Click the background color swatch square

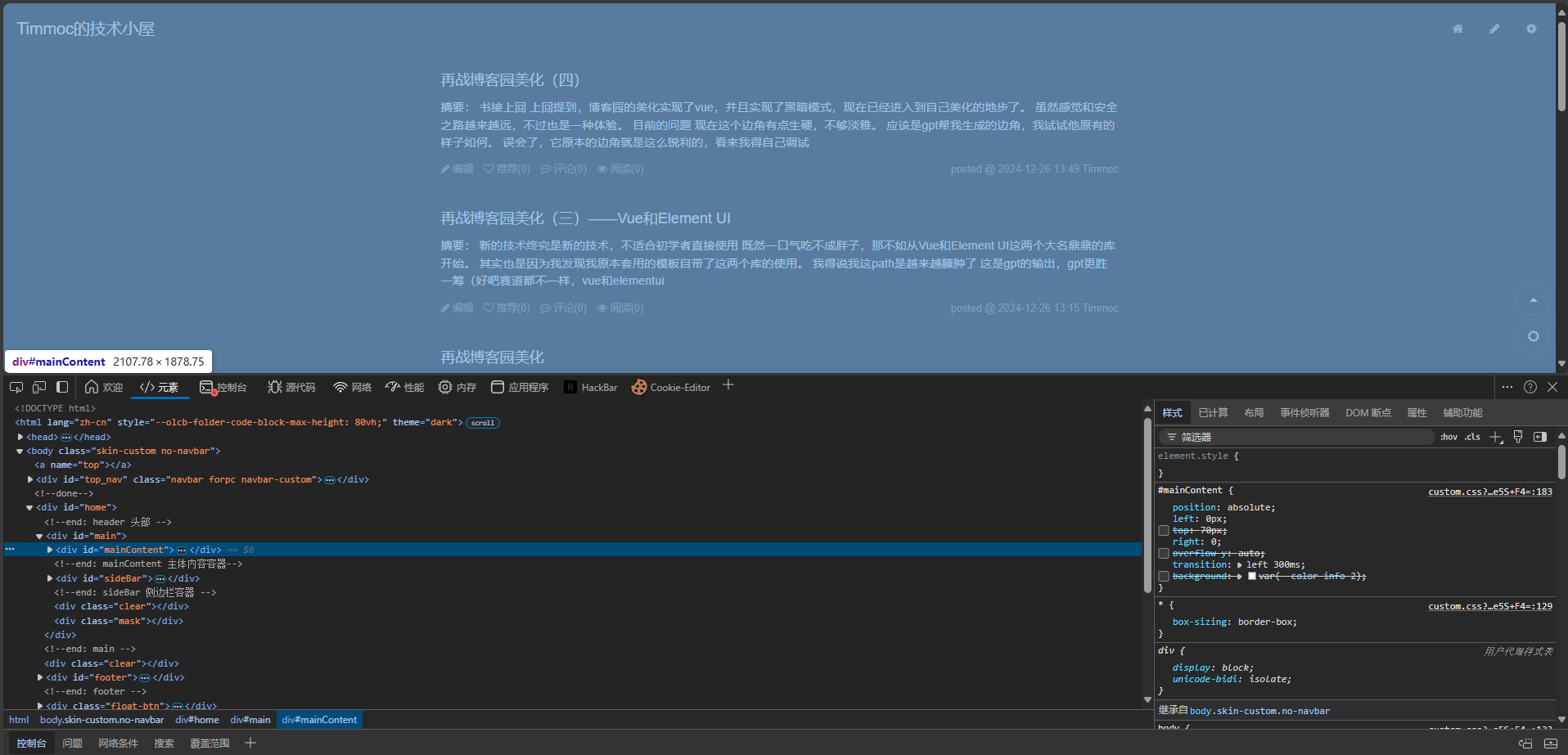tap(1252, 577)
